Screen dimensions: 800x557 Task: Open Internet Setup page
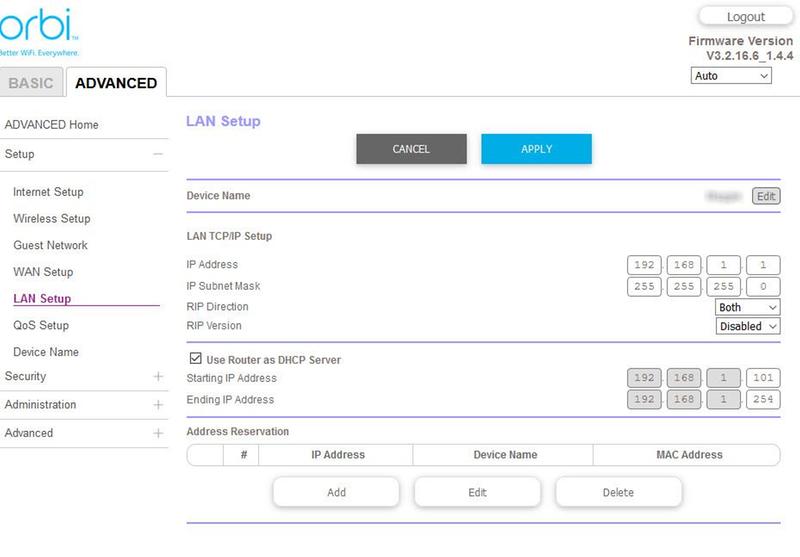(x=48, y=192)
